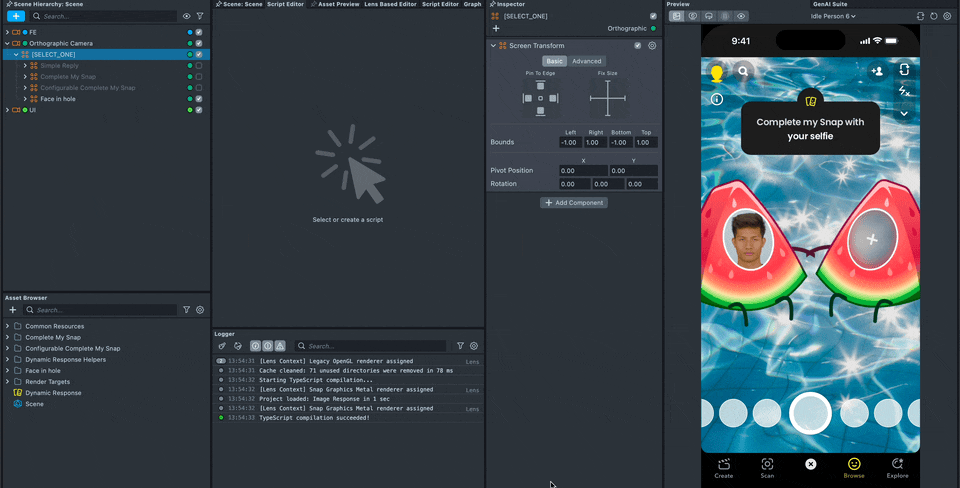This screenshot has width=960, height=488.
Task: Click the blue add object button in Scene Hierarchy
Action: pyautogui.click(x=16, y=17)
